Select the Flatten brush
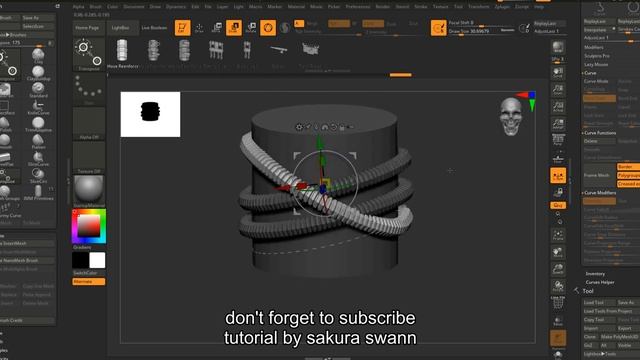 pos(38,141)
